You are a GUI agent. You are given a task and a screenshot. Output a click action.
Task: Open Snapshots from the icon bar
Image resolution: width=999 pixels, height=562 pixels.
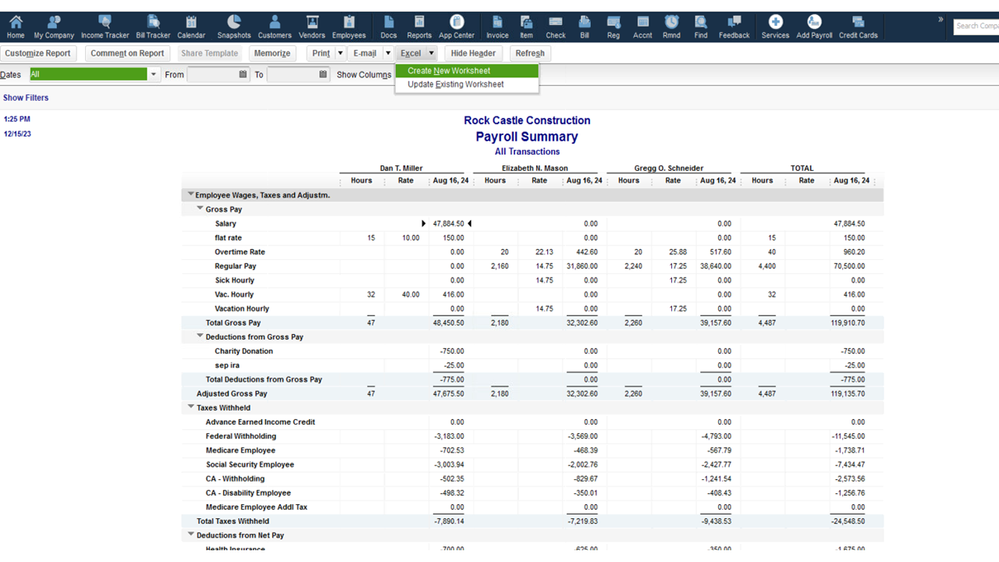[x=234, y=26]
